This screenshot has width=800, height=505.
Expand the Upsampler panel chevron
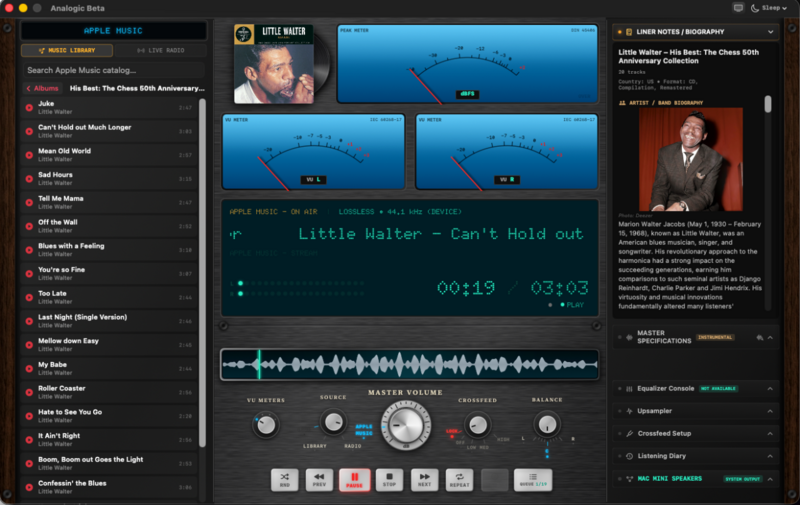click(x=770, y=411)
